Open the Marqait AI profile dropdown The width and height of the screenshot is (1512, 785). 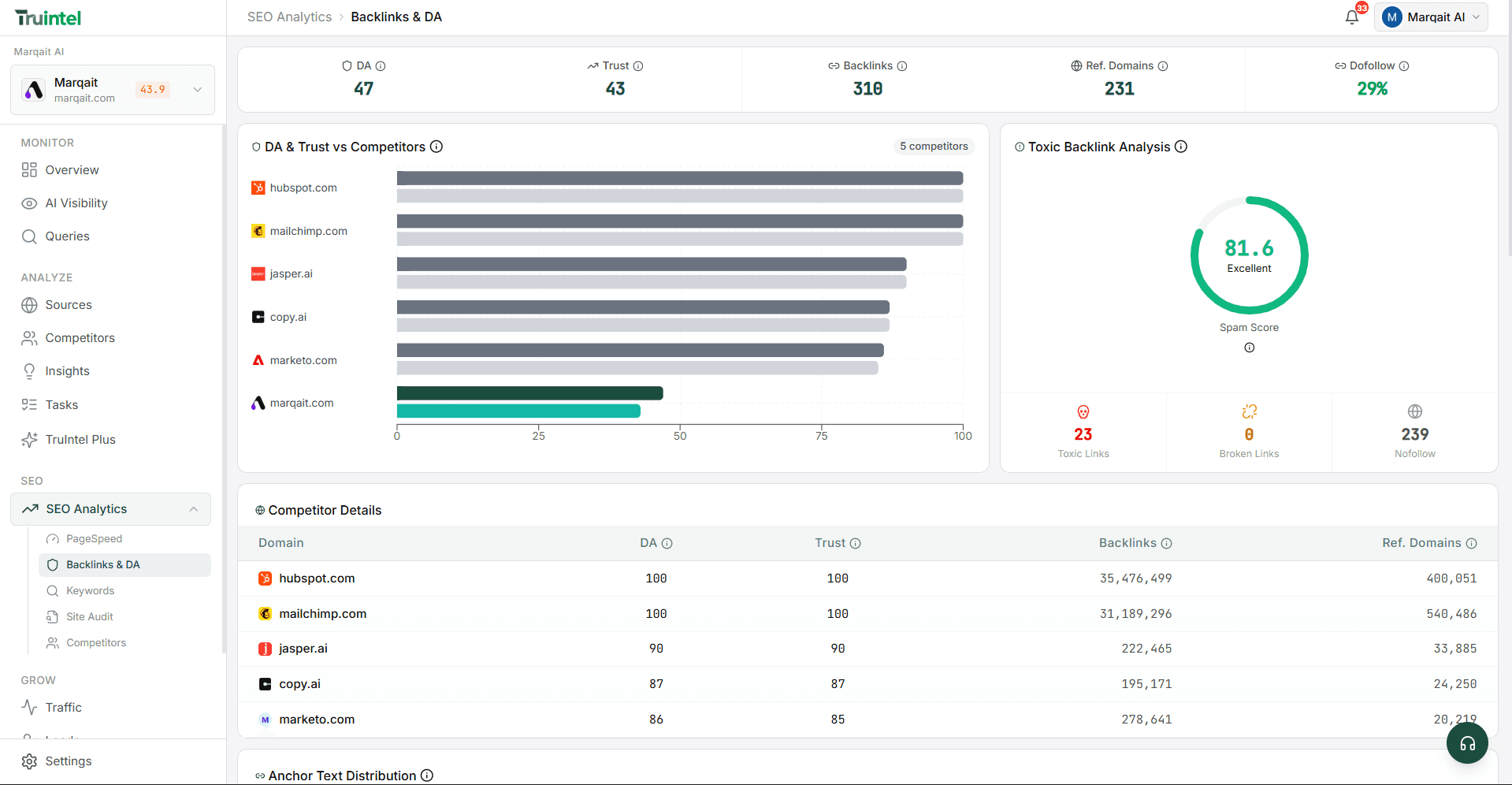[1430, 17]
